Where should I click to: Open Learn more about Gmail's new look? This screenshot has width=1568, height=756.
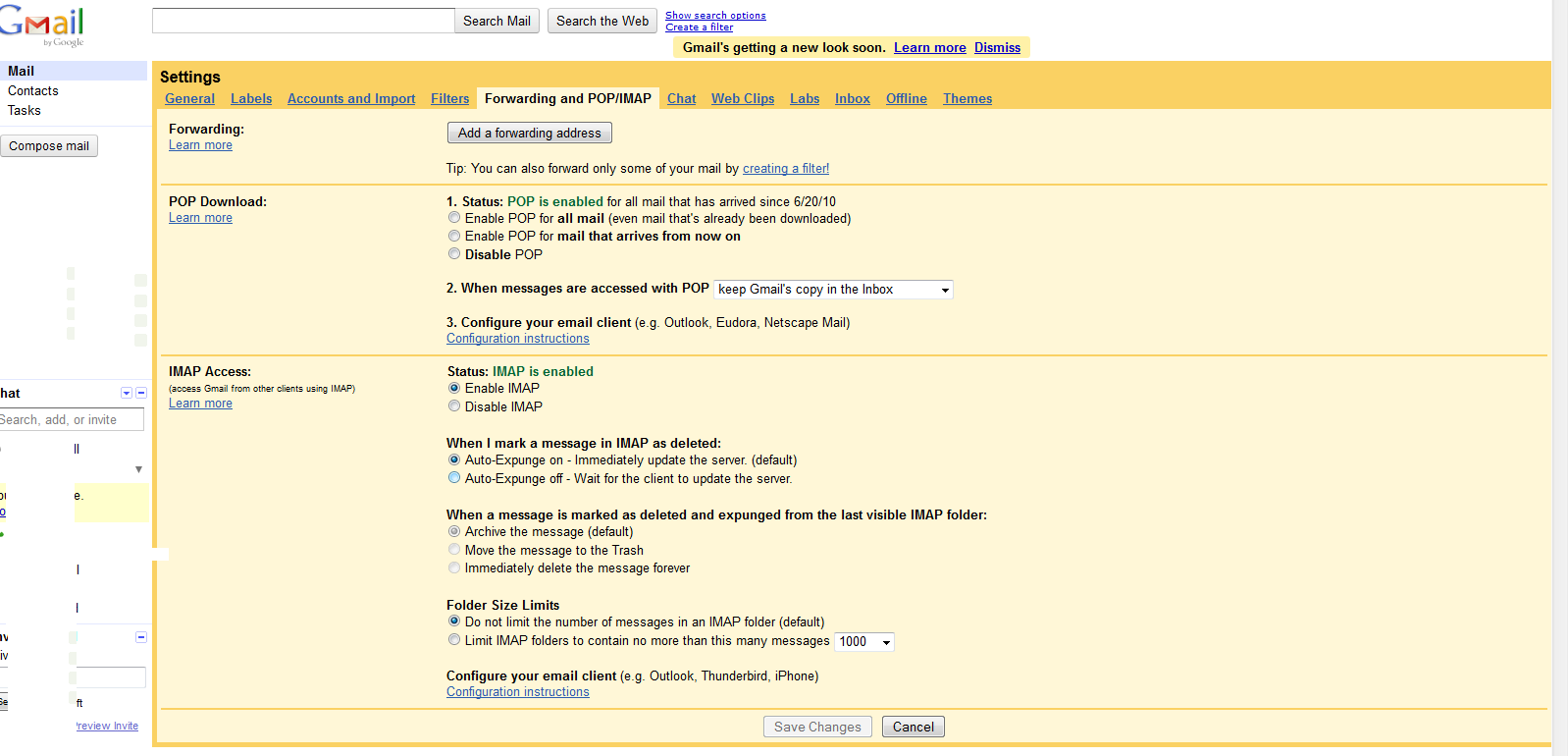coord(930,47)
